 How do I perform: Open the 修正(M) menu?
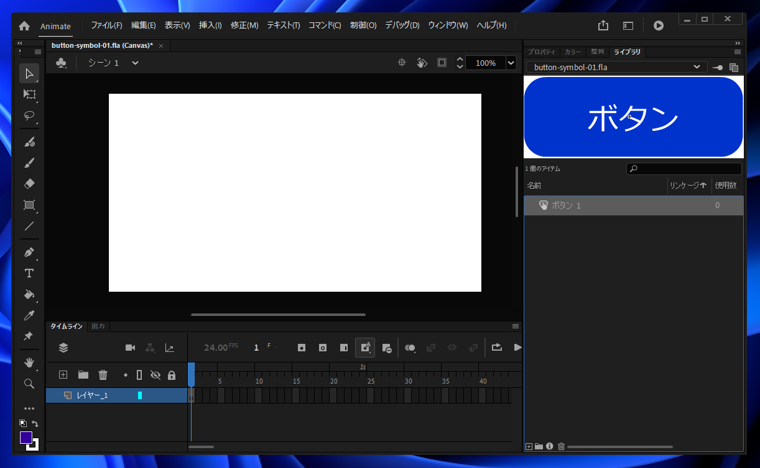pos(244,25)
